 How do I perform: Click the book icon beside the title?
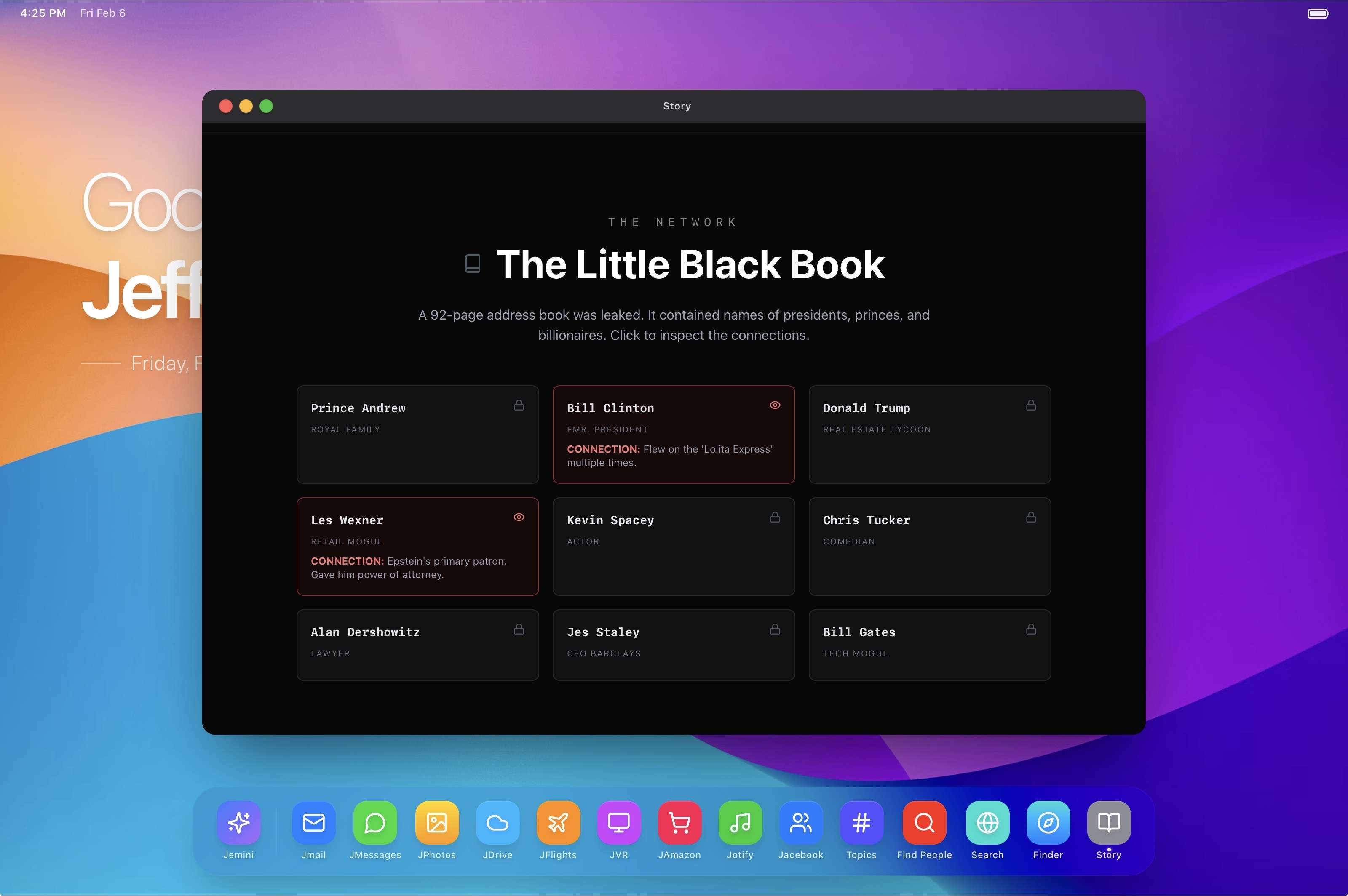pyautogui.click(x=472, y=264)
